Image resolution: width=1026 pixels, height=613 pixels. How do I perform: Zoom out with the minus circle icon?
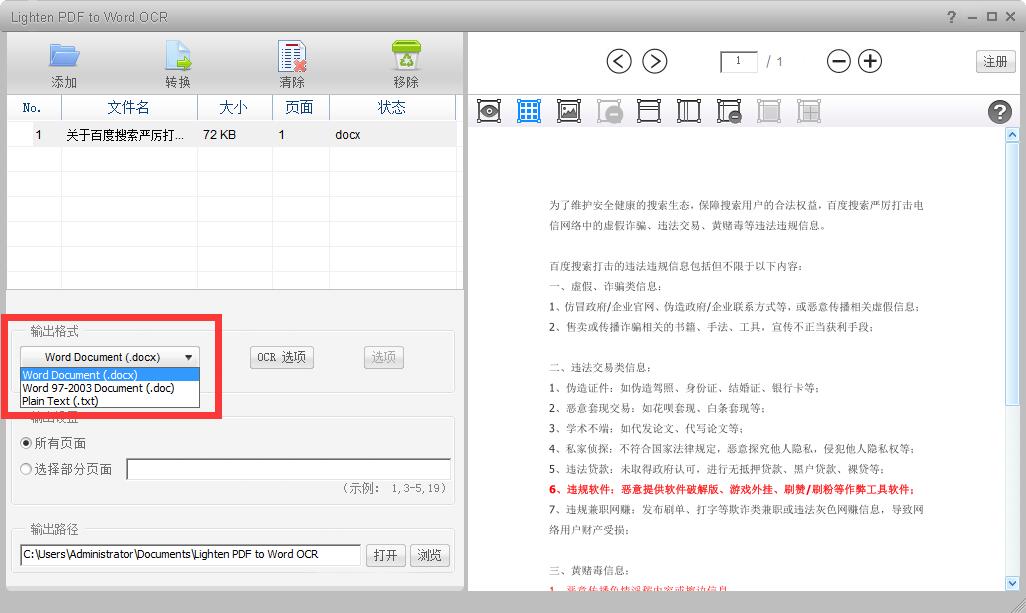point(838,61)
